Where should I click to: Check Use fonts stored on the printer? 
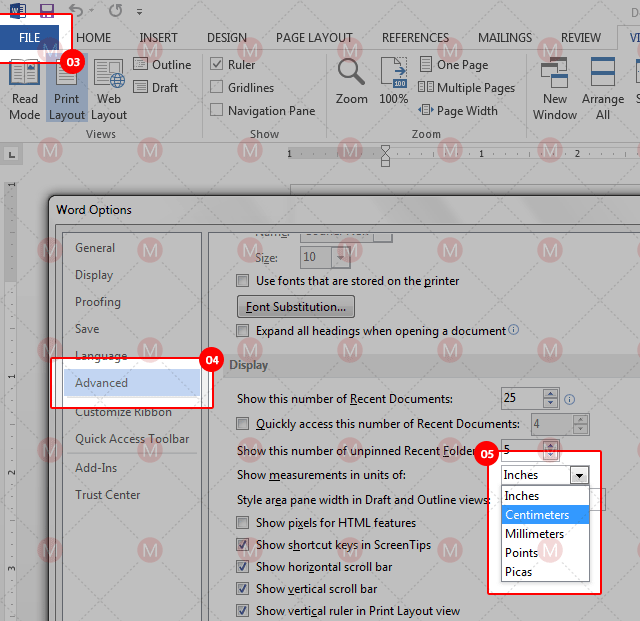[x=242, y=280]
